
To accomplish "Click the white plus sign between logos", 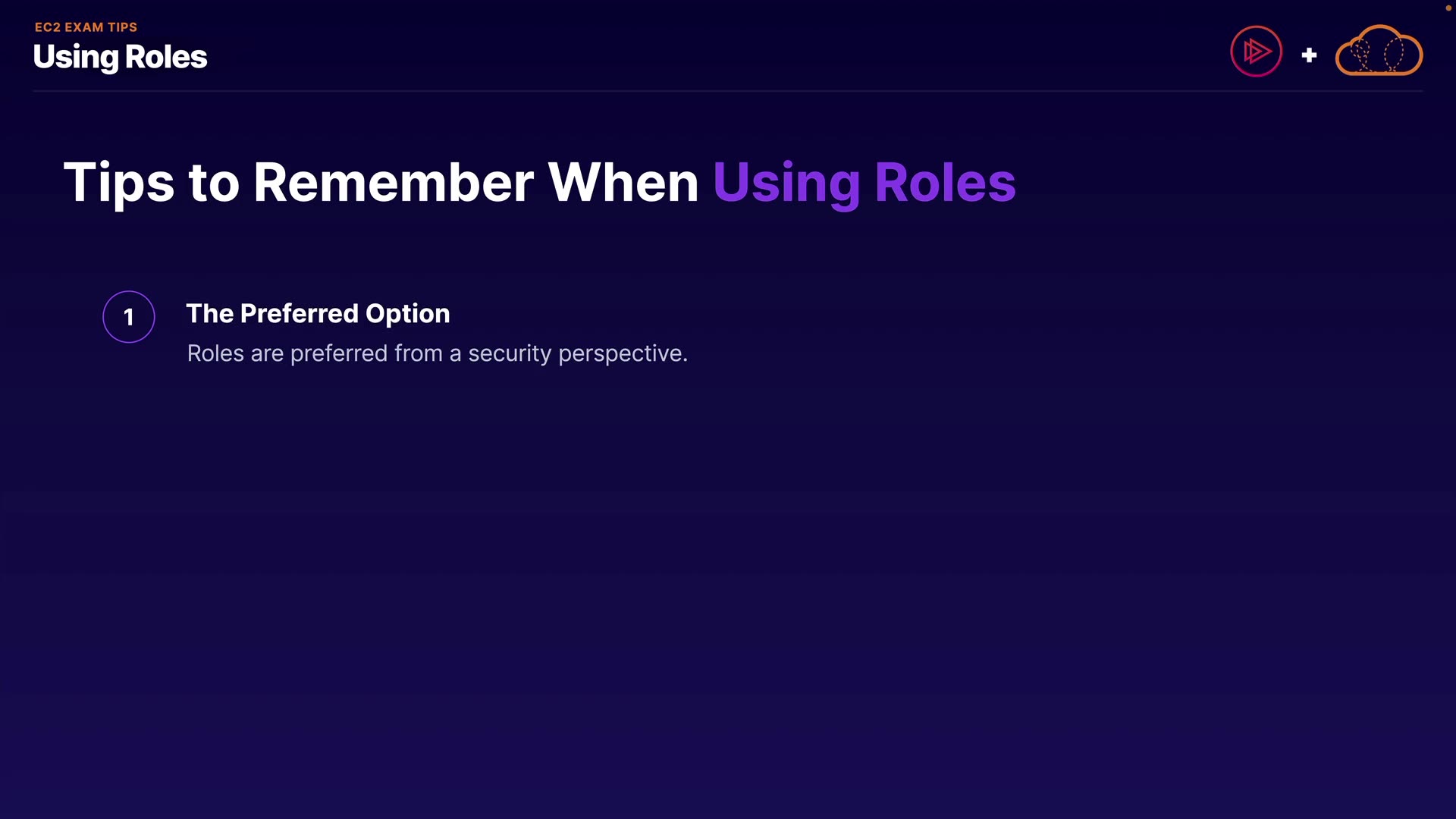I will [1309, 55].
